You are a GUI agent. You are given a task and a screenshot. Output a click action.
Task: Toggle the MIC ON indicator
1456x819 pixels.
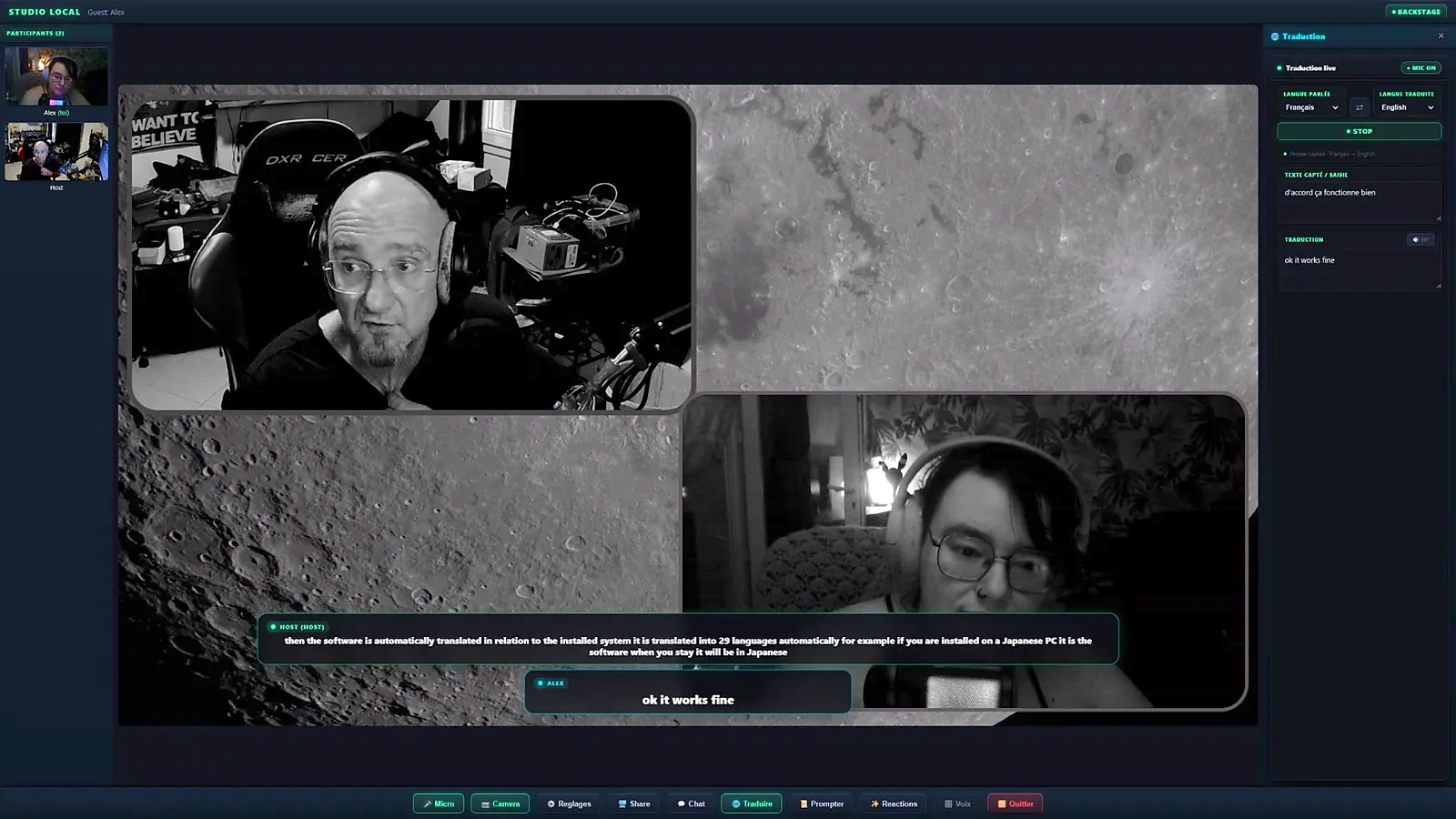[x=1421, y=67]
